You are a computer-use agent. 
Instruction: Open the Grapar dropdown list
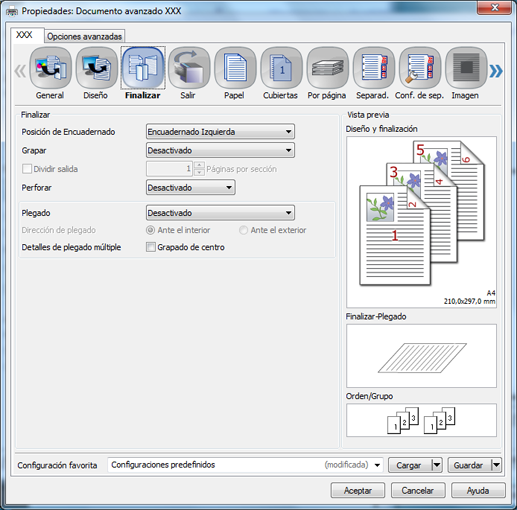click(220, 150)
